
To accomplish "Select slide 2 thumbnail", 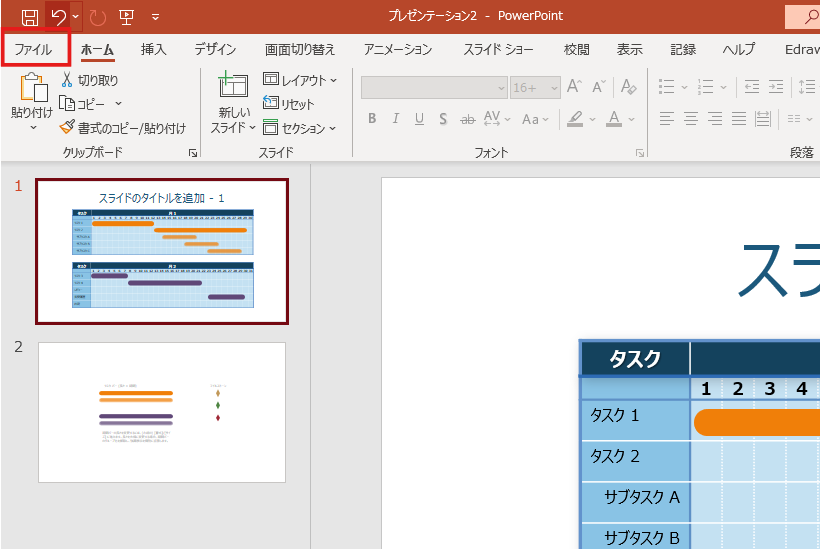I will pos(162,413).
